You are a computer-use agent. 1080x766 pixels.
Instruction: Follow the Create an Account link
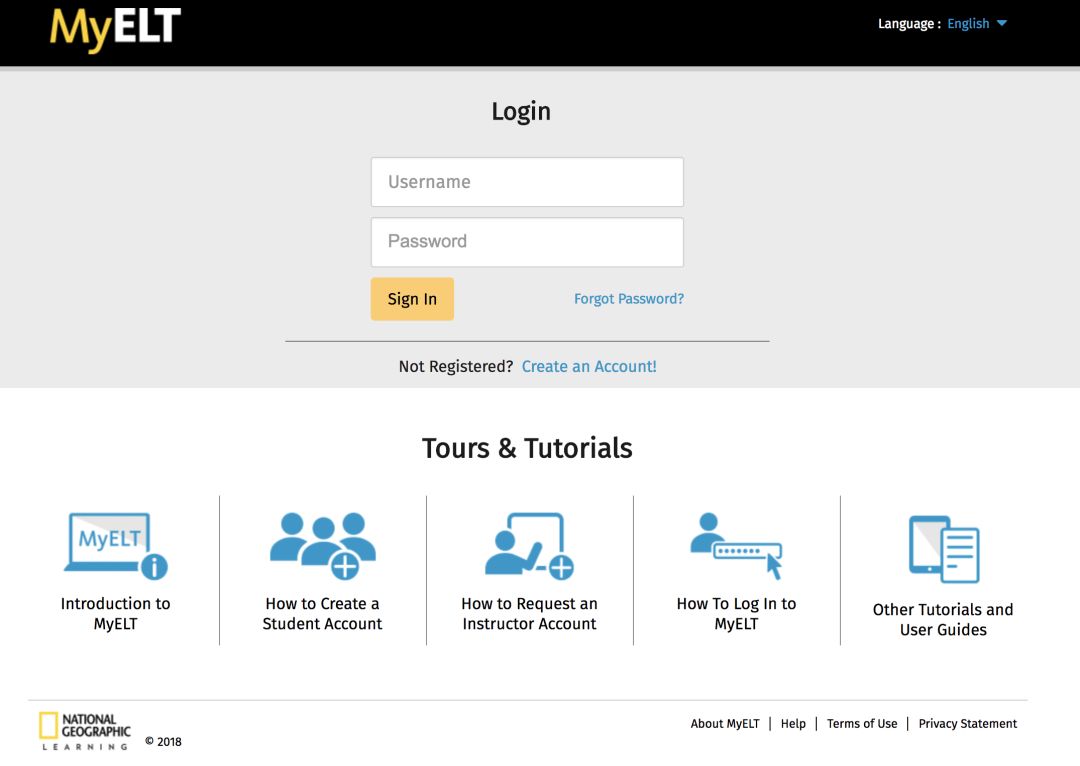click(589, 366)
